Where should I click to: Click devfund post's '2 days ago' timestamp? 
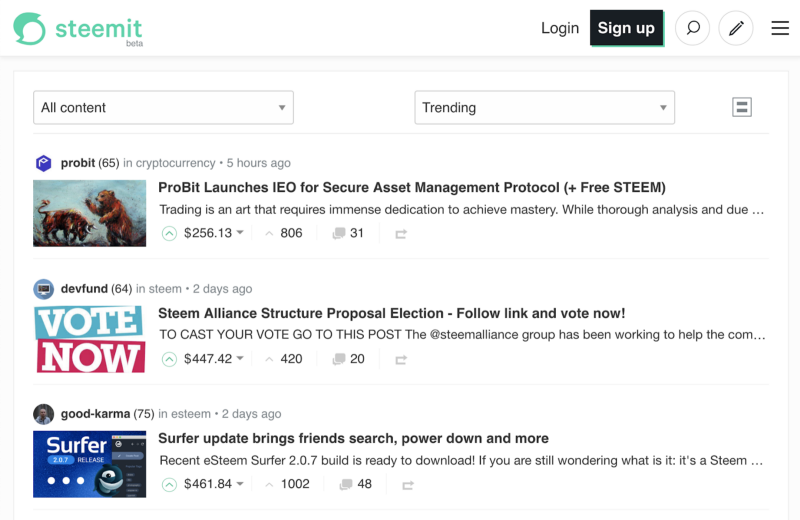[x=222, y=289]
